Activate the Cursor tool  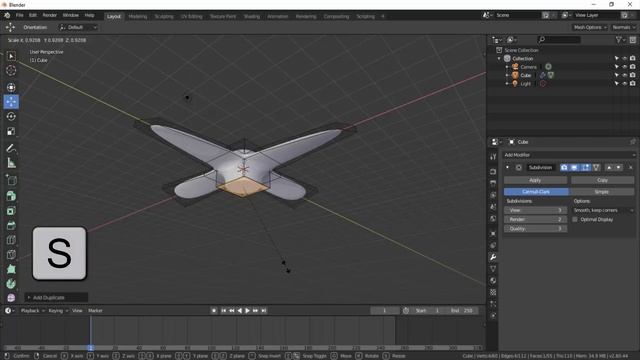click(11, 71)
